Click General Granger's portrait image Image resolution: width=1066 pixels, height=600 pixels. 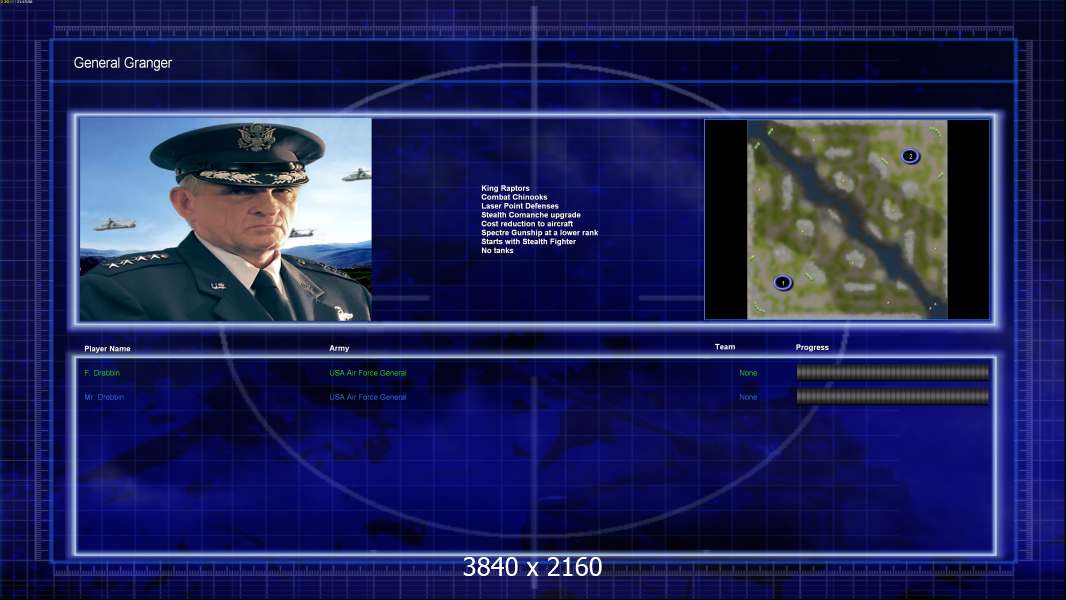(x=225, y=219)
